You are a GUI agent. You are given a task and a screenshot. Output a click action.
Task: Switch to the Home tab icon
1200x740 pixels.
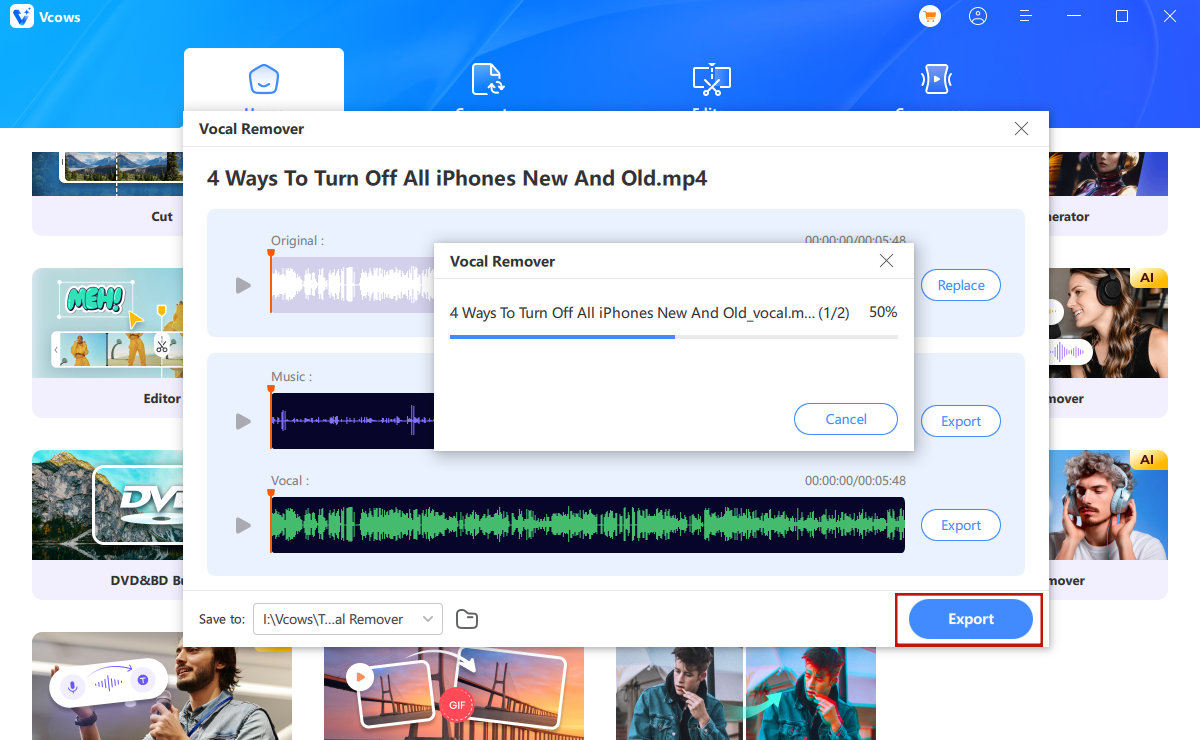[x=263, y=79]
